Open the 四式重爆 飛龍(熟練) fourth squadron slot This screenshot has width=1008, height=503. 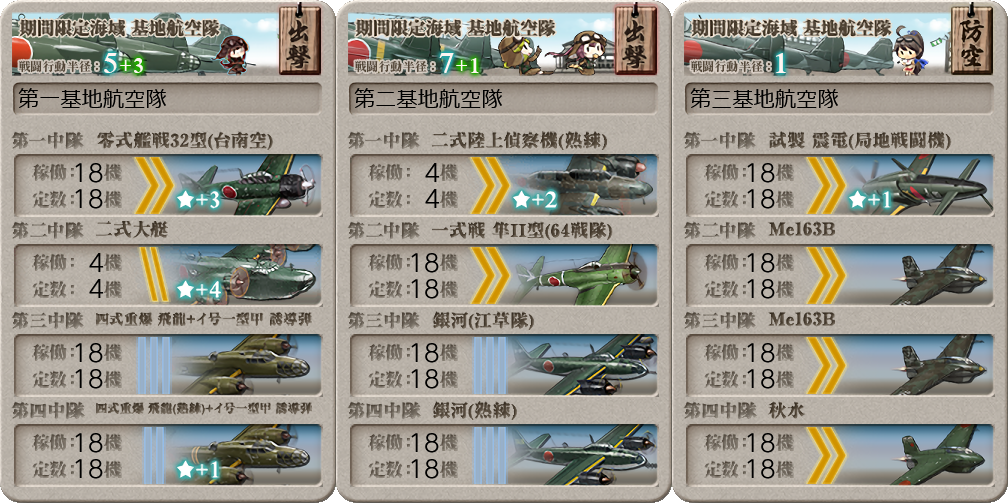(166, 455)
